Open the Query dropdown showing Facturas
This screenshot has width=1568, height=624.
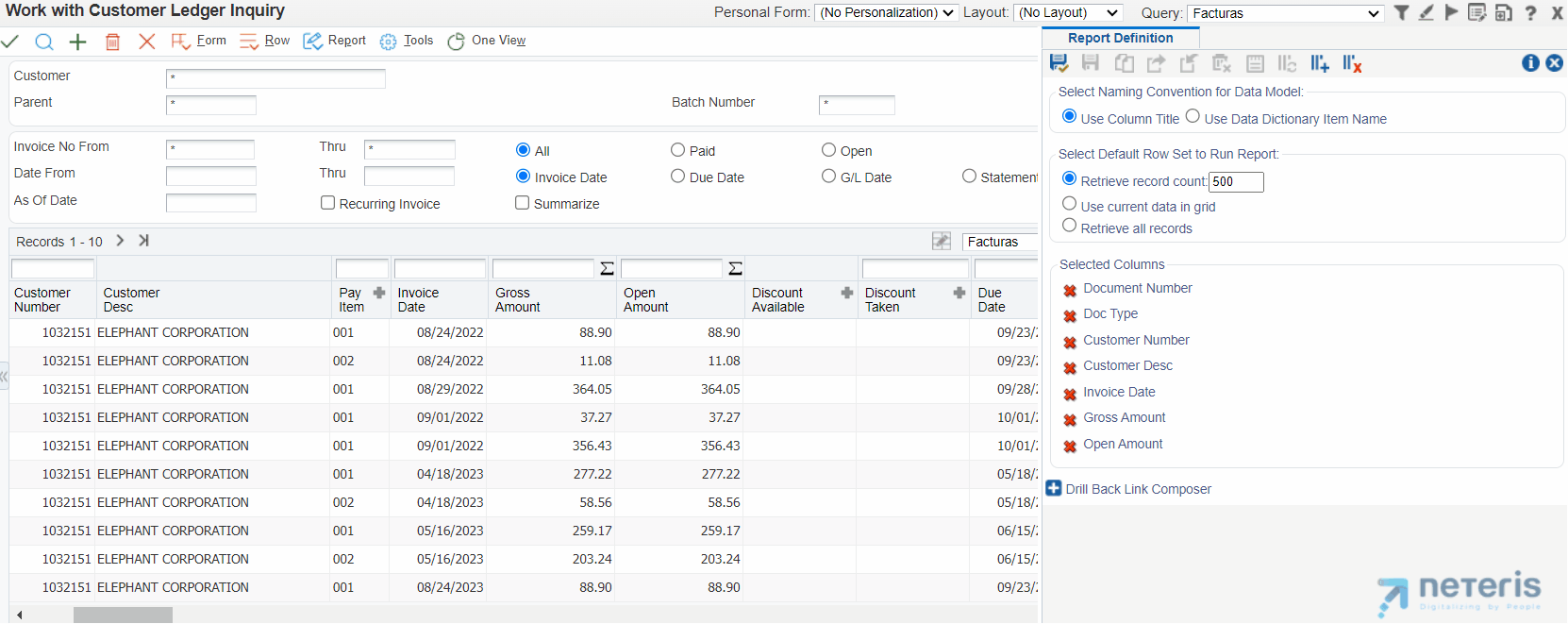[x=1285, y=13]
